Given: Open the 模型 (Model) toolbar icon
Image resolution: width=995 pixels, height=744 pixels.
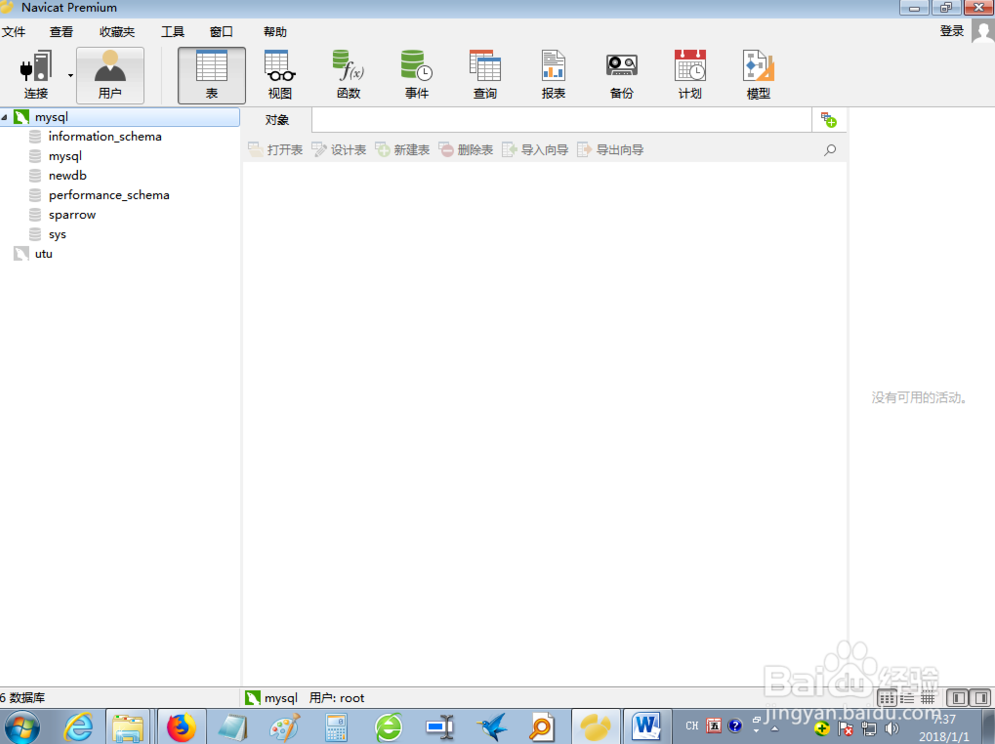Looking at the screenshot, I should pos(758,75).
